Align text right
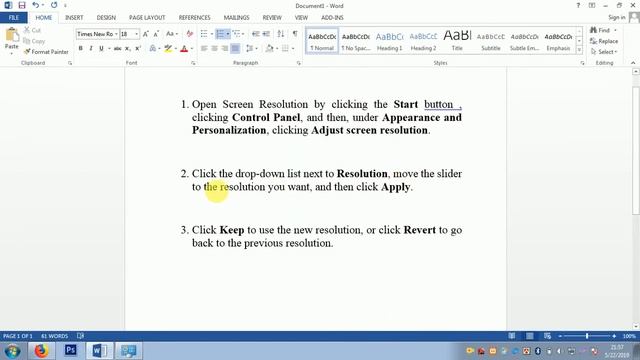This screenshot has width=640, height=360. pyautogui.click(x=224, y=49)
